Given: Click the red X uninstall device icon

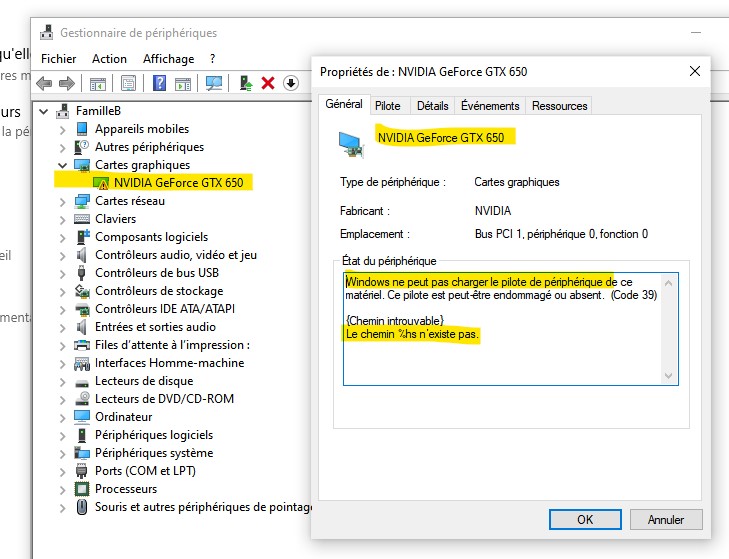Looking at the screenshot, I should (268, 83).
